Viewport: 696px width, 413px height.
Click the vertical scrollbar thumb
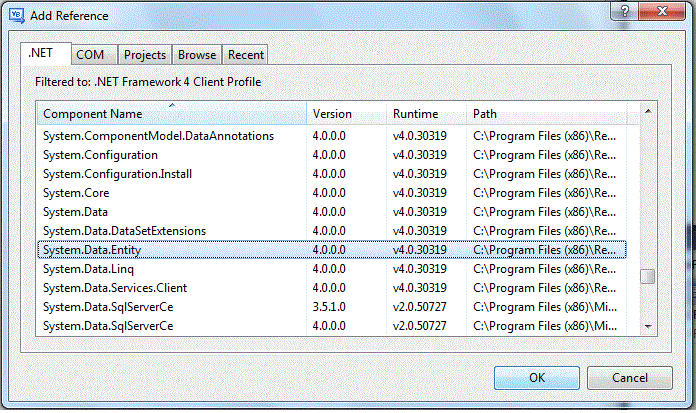648,276
